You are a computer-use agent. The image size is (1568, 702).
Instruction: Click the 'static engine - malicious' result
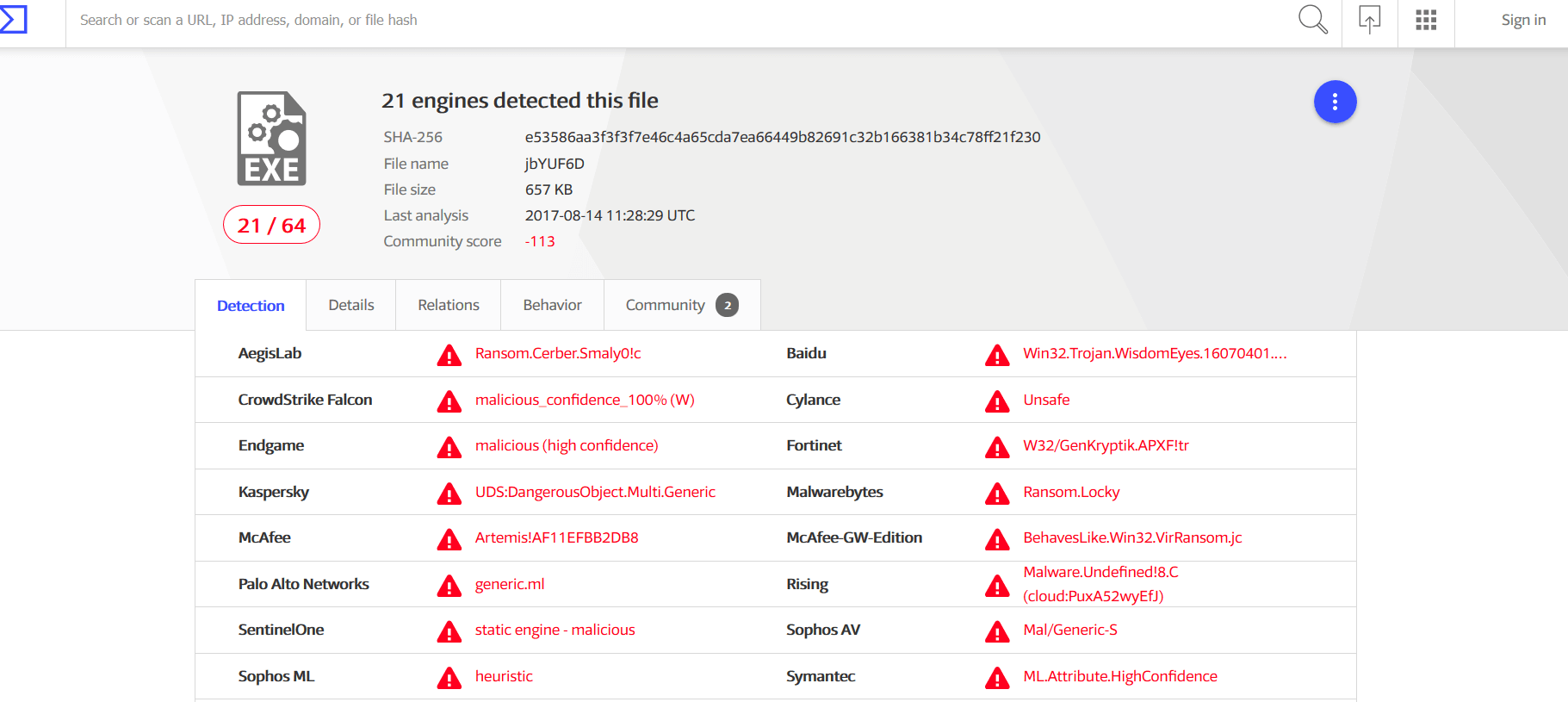coord(555,630)
